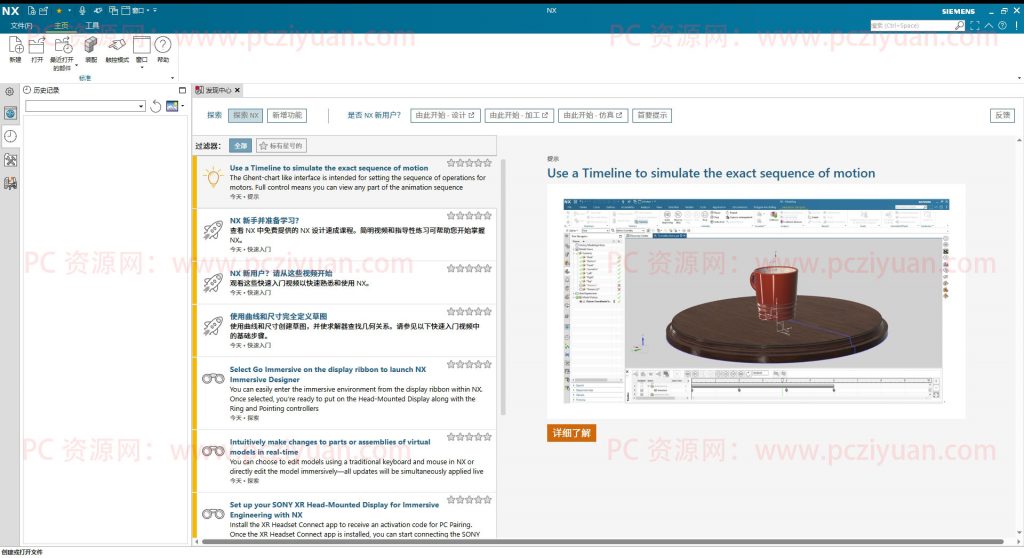
Task: Open dropdown arrow next to image view icon
Action: (182, 106)
